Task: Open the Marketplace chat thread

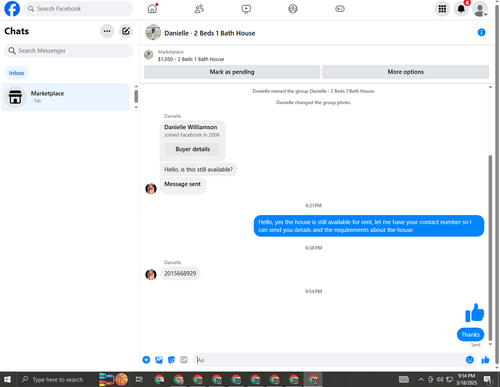Action: tap(66, 97)
